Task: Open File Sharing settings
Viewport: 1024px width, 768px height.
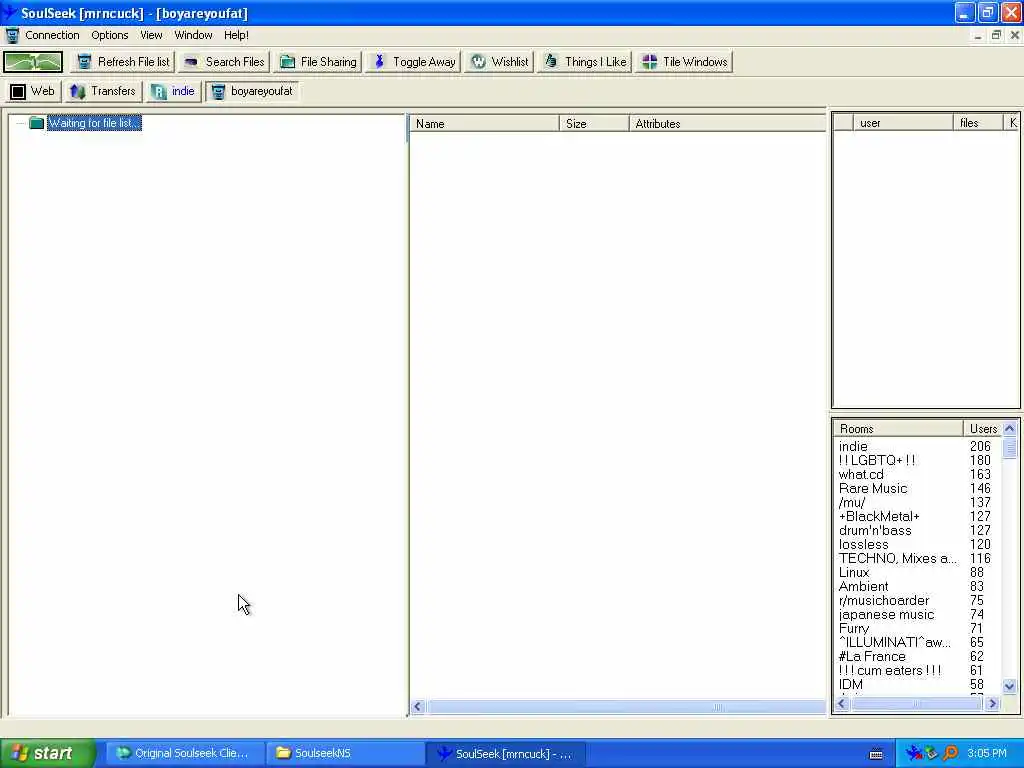Action: click(318, 62)
